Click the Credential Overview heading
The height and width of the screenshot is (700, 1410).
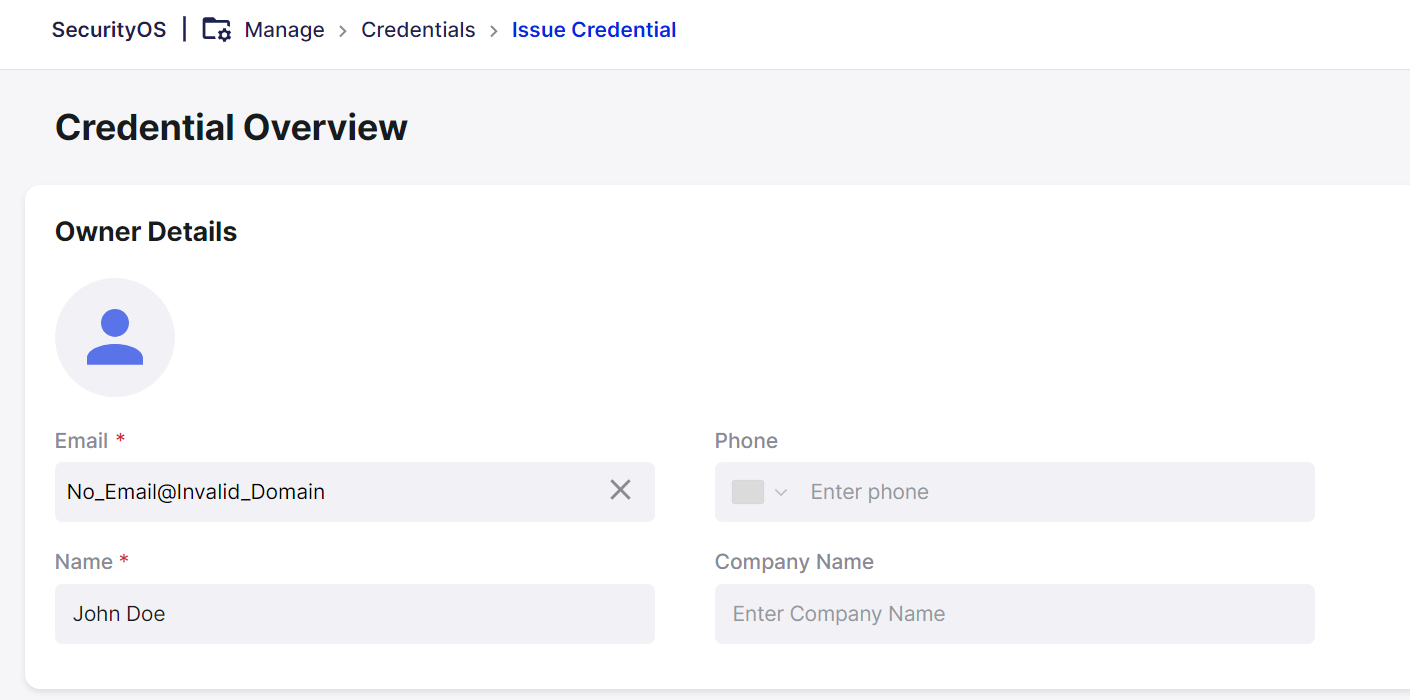click(231, 127)
